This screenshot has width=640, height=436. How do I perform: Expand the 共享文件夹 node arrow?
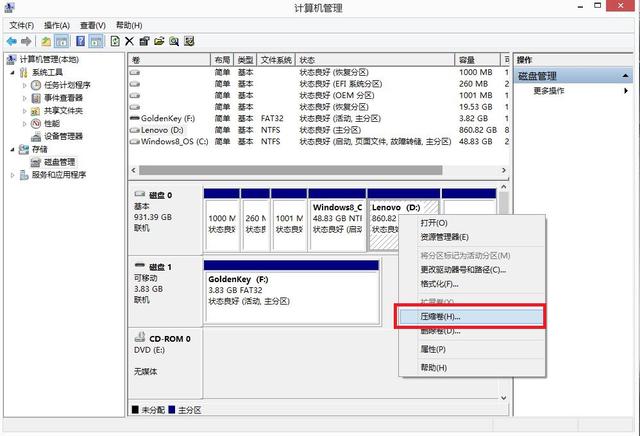(x=25, y=111)
